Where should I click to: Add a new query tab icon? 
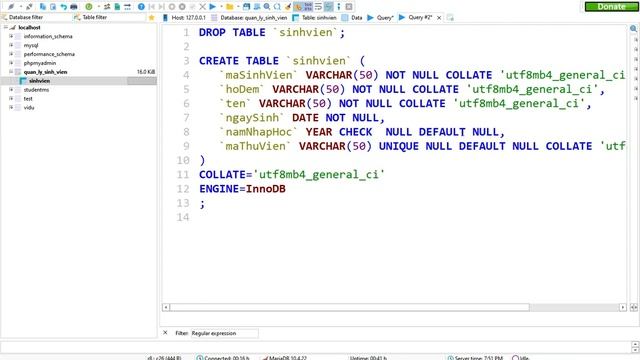[x=450, y=18]
